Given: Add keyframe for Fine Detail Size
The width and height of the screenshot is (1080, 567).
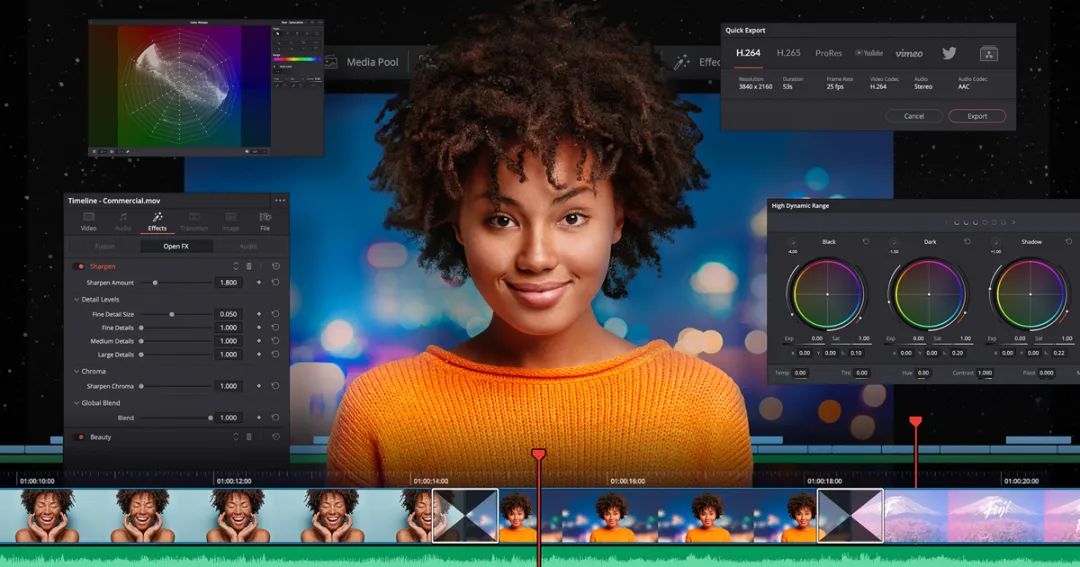Looking at the screenshot, I should pos(259,314).
